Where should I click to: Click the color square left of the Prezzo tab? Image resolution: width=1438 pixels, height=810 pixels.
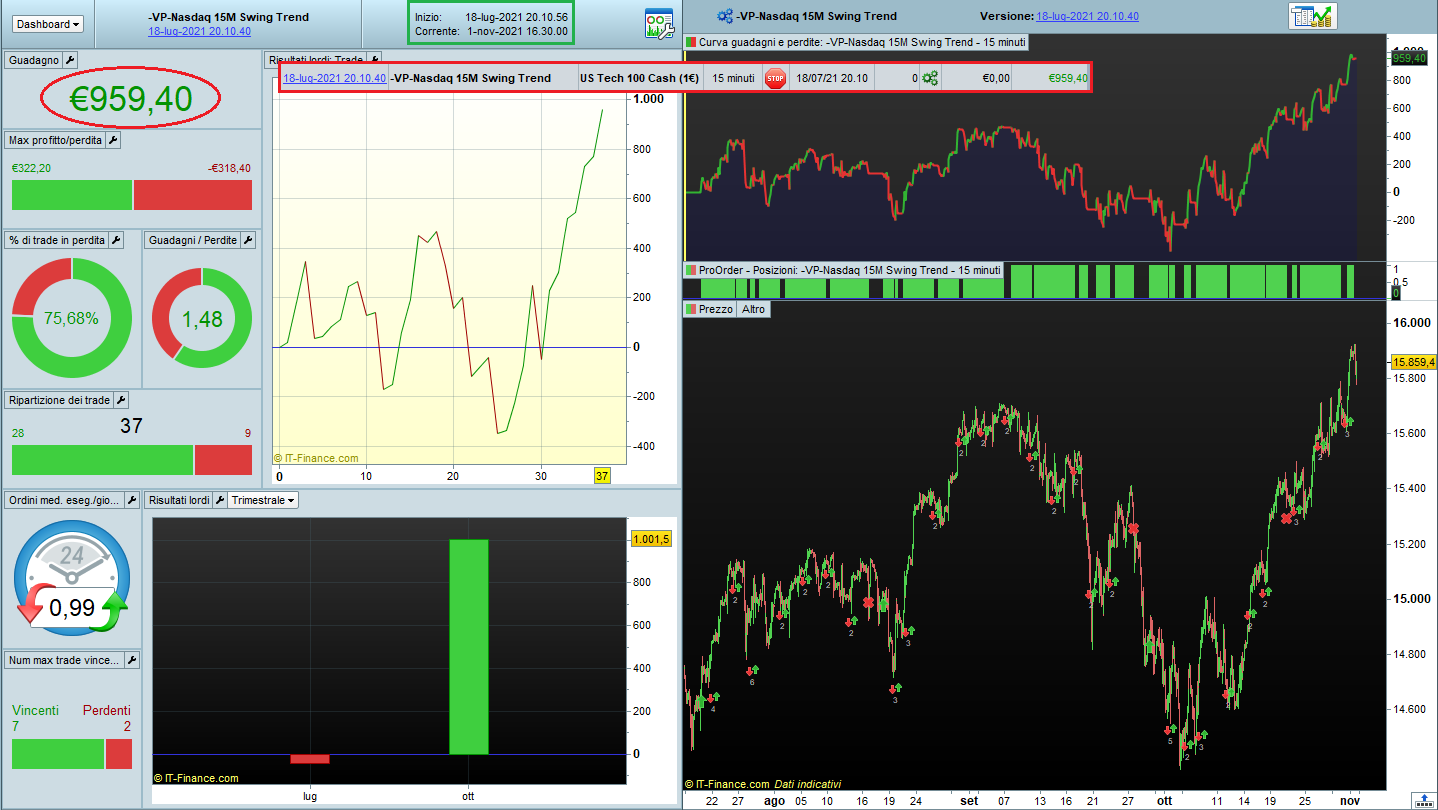[691, 310]
